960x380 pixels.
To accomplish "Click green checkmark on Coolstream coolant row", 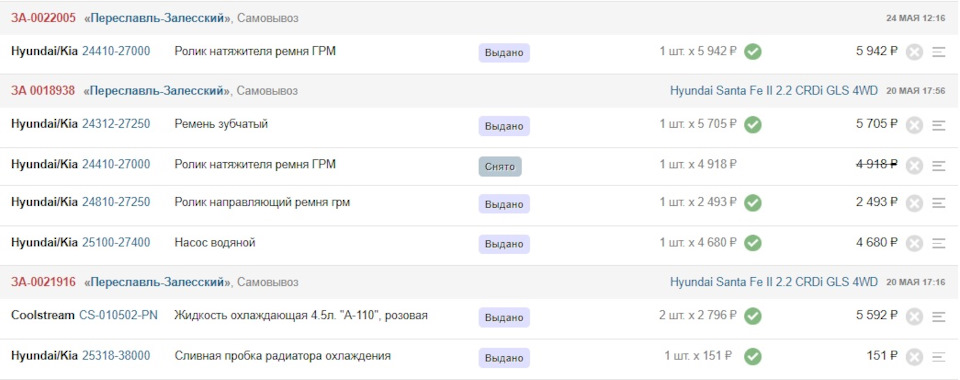I will [x=752, y=316].
